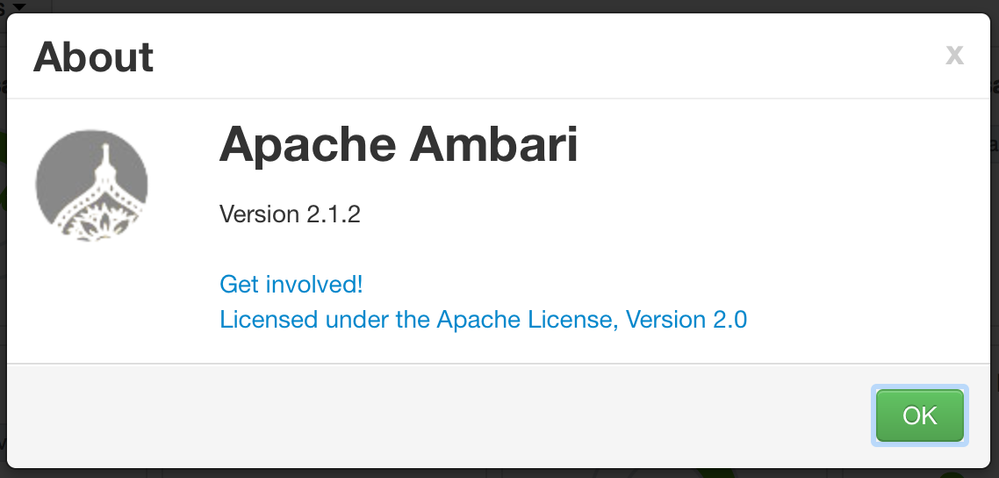This screenshot has height=478, width=999.
Task: Open the Licensed under the Apache License link
Action: [483, 320]
